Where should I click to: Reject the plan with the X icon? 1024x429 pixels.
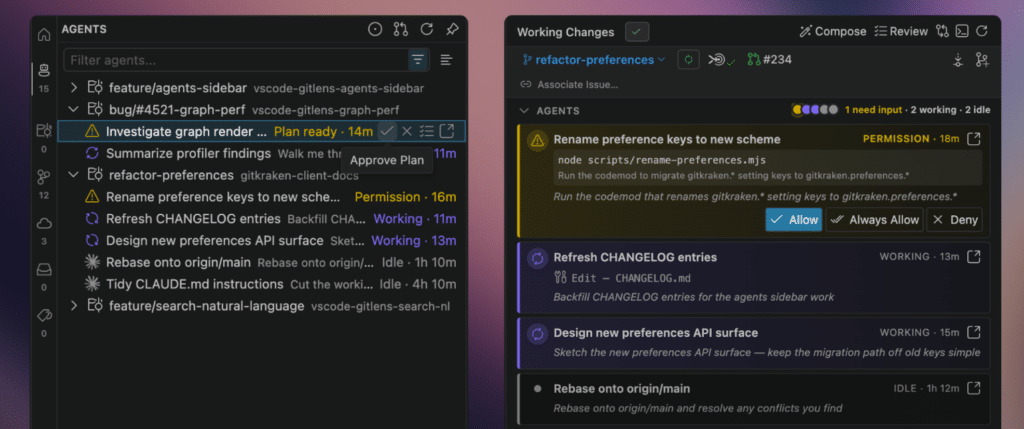click(x=407, y=131)
